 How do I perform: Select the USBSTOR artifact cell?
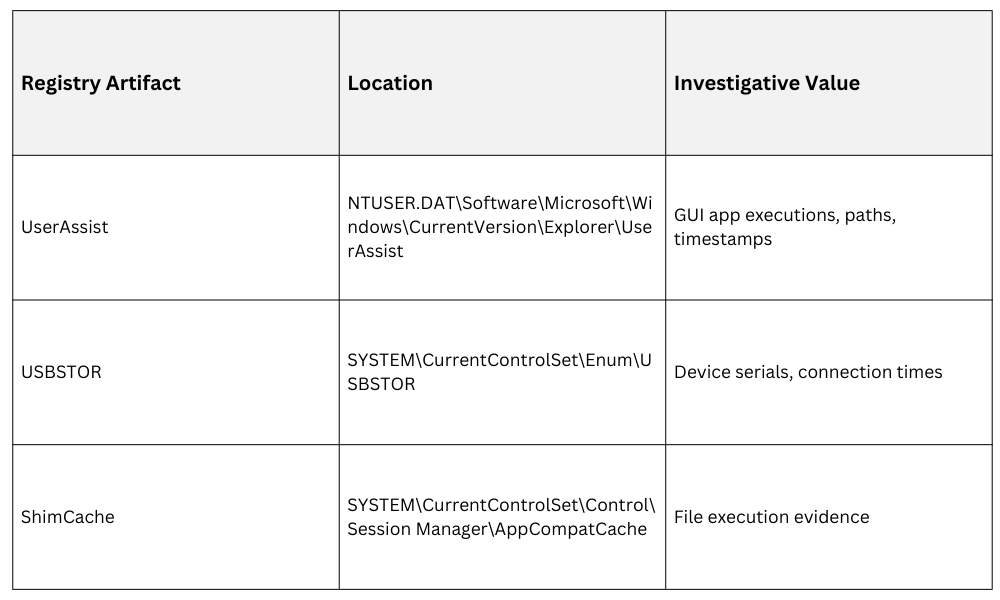(x=61, y=372)
